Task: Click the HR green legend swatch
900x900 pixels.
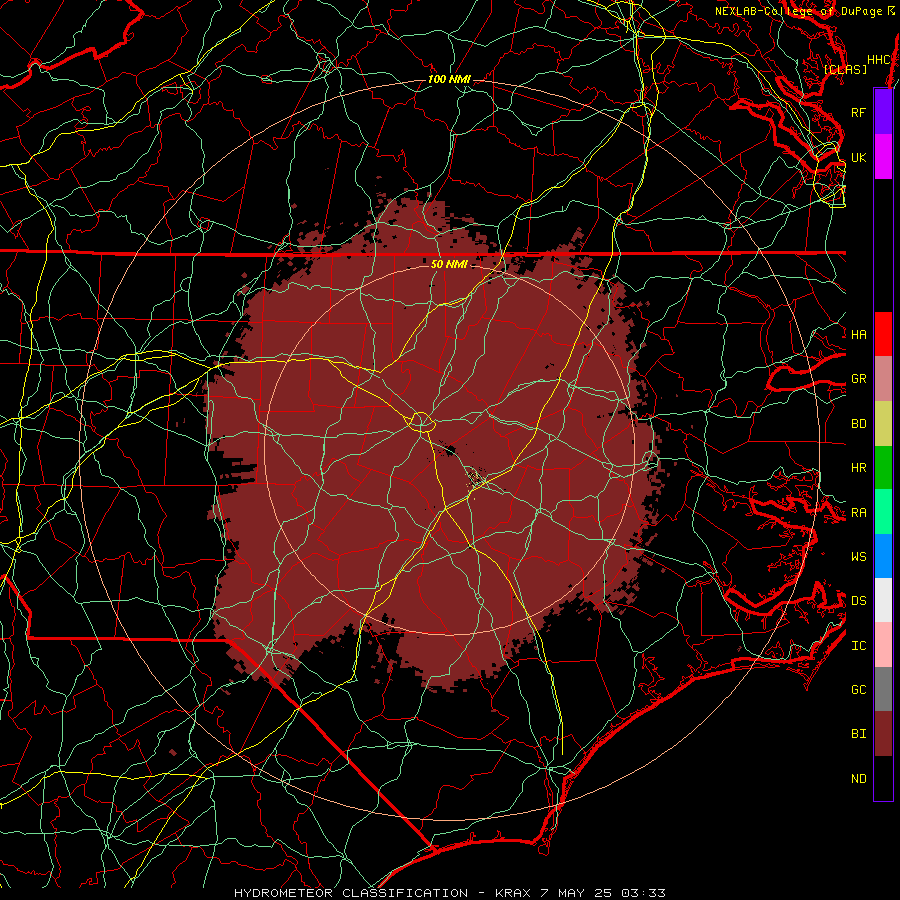Action: point(883,468)
